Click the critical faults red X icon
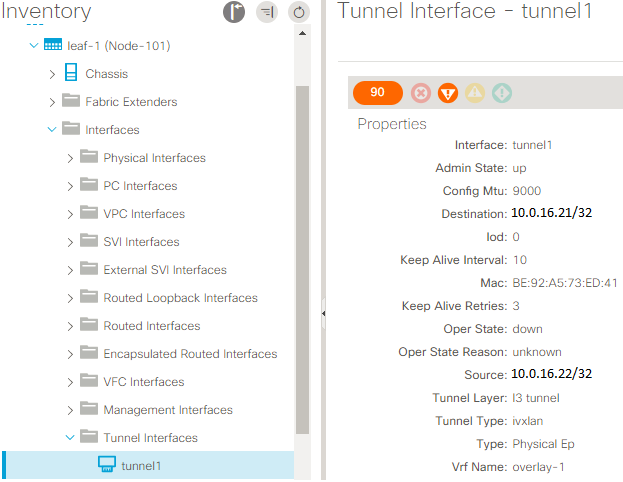623x482 pixels. click(x=421, y=93)
